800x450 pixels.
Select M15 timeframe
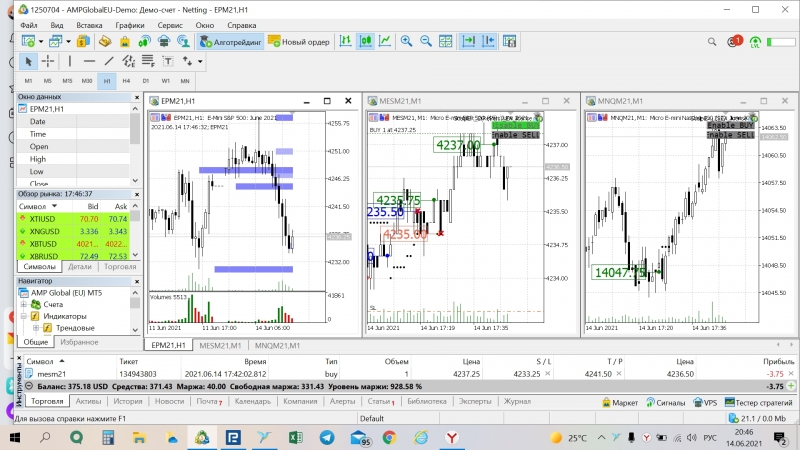(x=67, y=81)
